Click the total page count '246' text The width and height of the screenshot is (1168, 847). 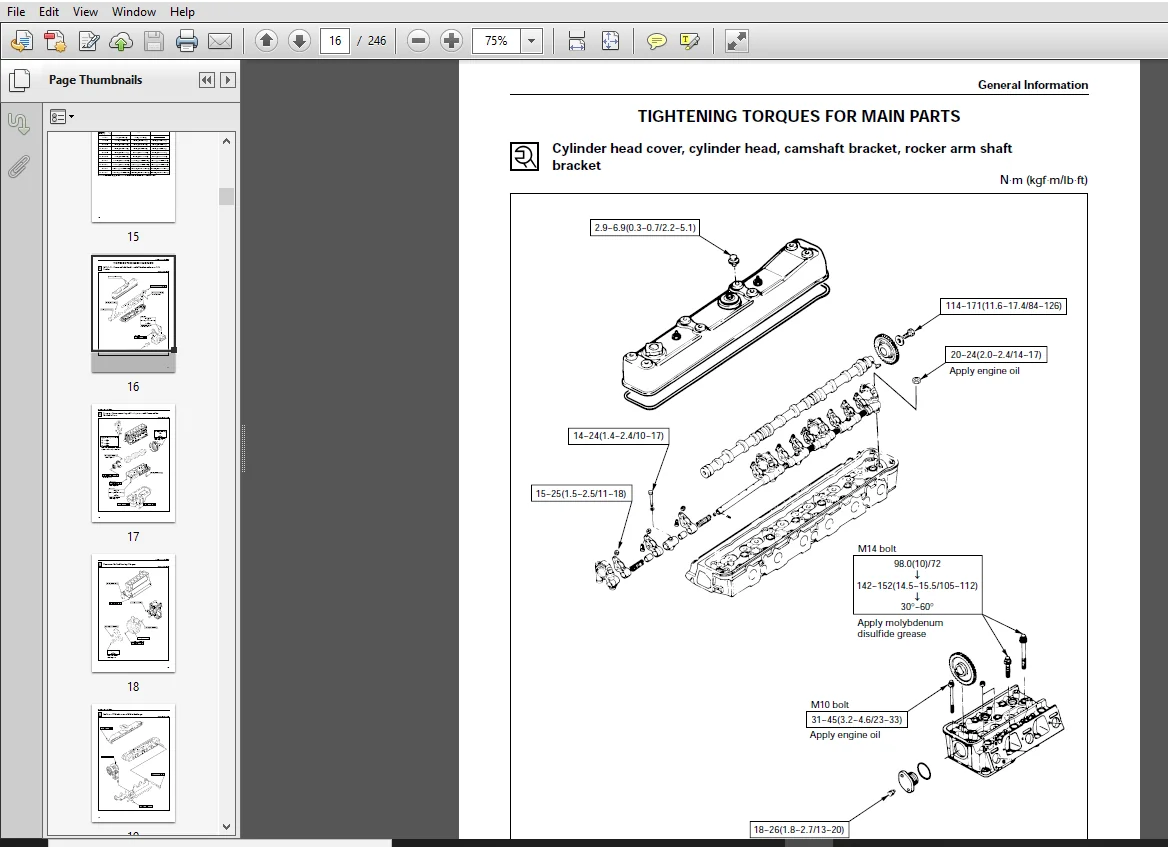377,41
